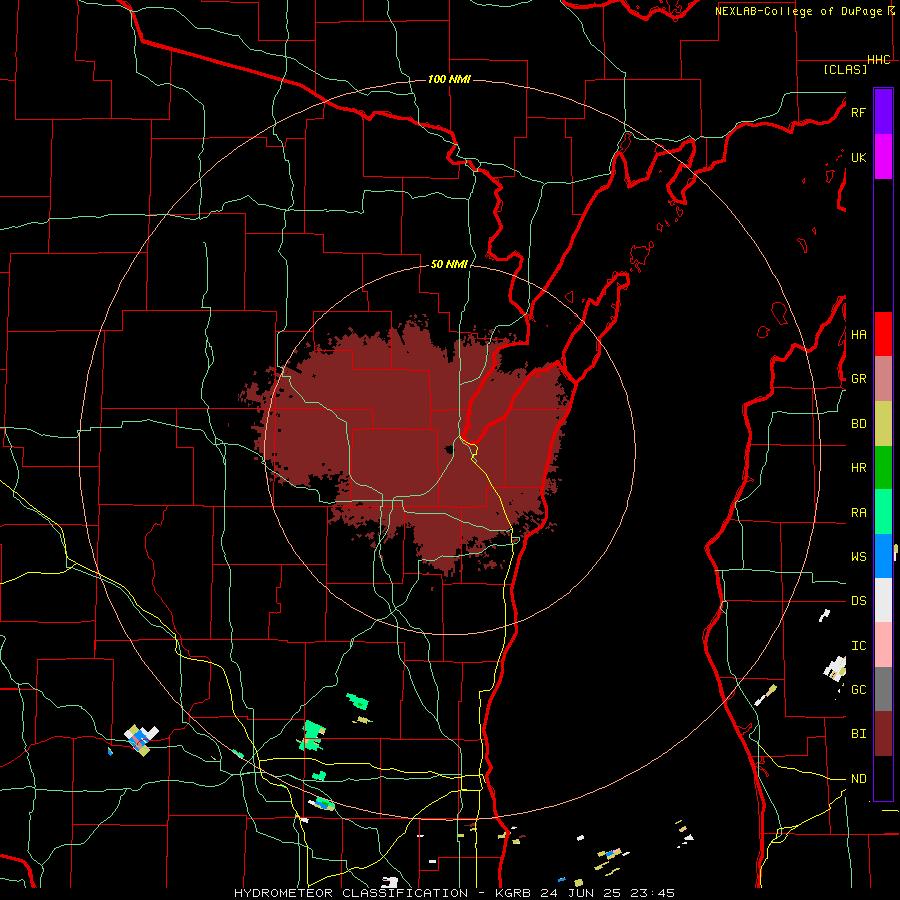900x900 pixels.
Task: Click the GR legend label
Action: (858, 379)
